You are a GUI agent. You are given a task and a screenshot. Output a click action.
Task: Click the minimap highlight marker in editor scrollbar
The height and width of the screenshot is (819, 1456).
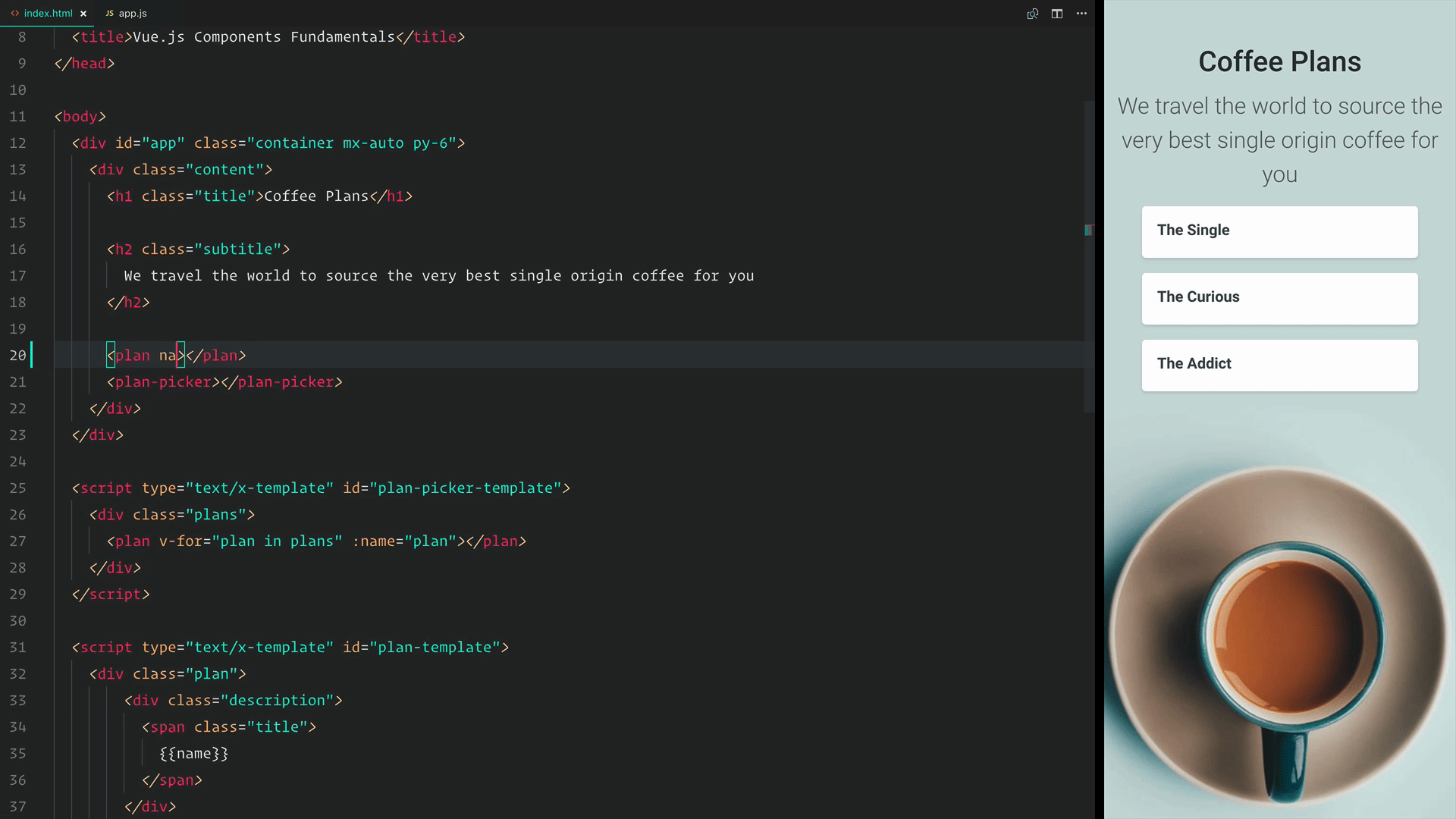click(1088, 230)
